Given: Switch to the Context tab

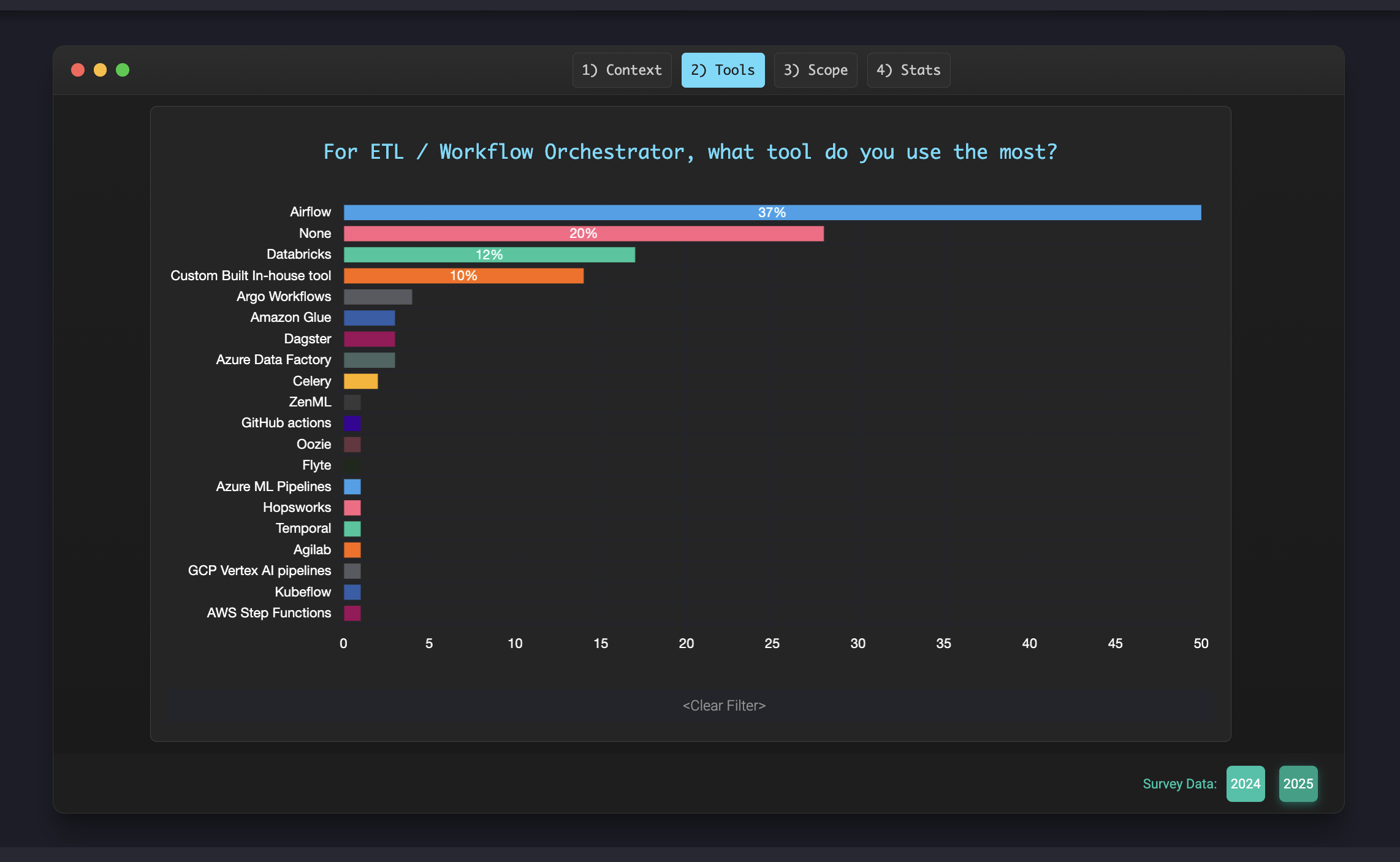Looking at the screenshot, I should pyautogui.click(x=622, y=70).
